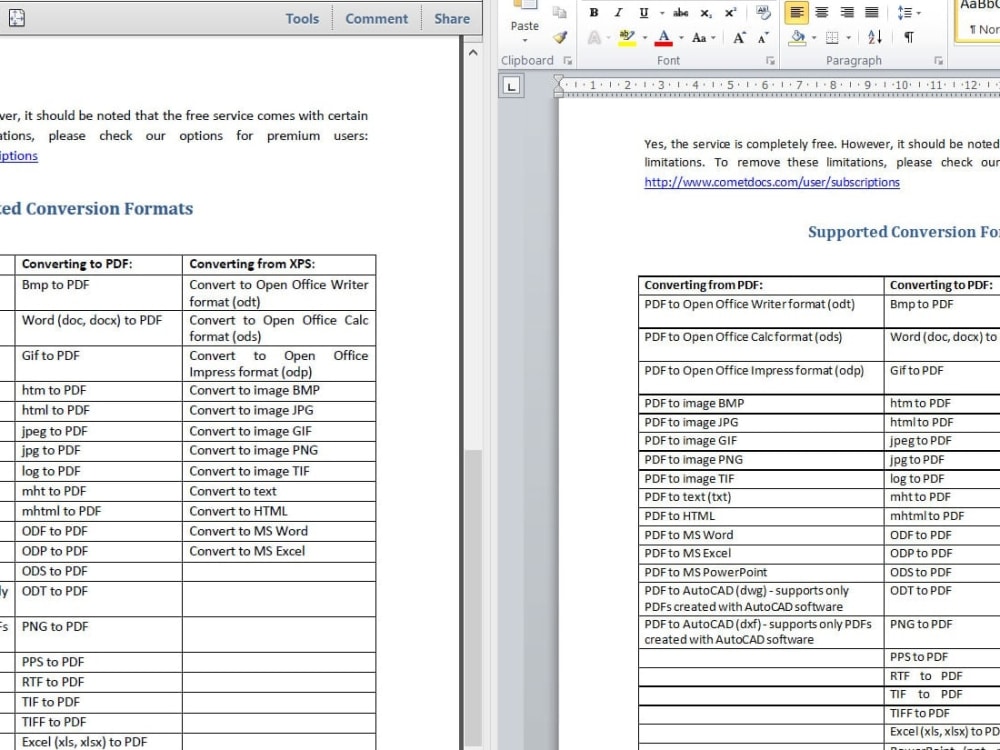Open the Paste options dropdown arrow
The width and height of the screenshot is (1000, 750).
coord(525,41)
